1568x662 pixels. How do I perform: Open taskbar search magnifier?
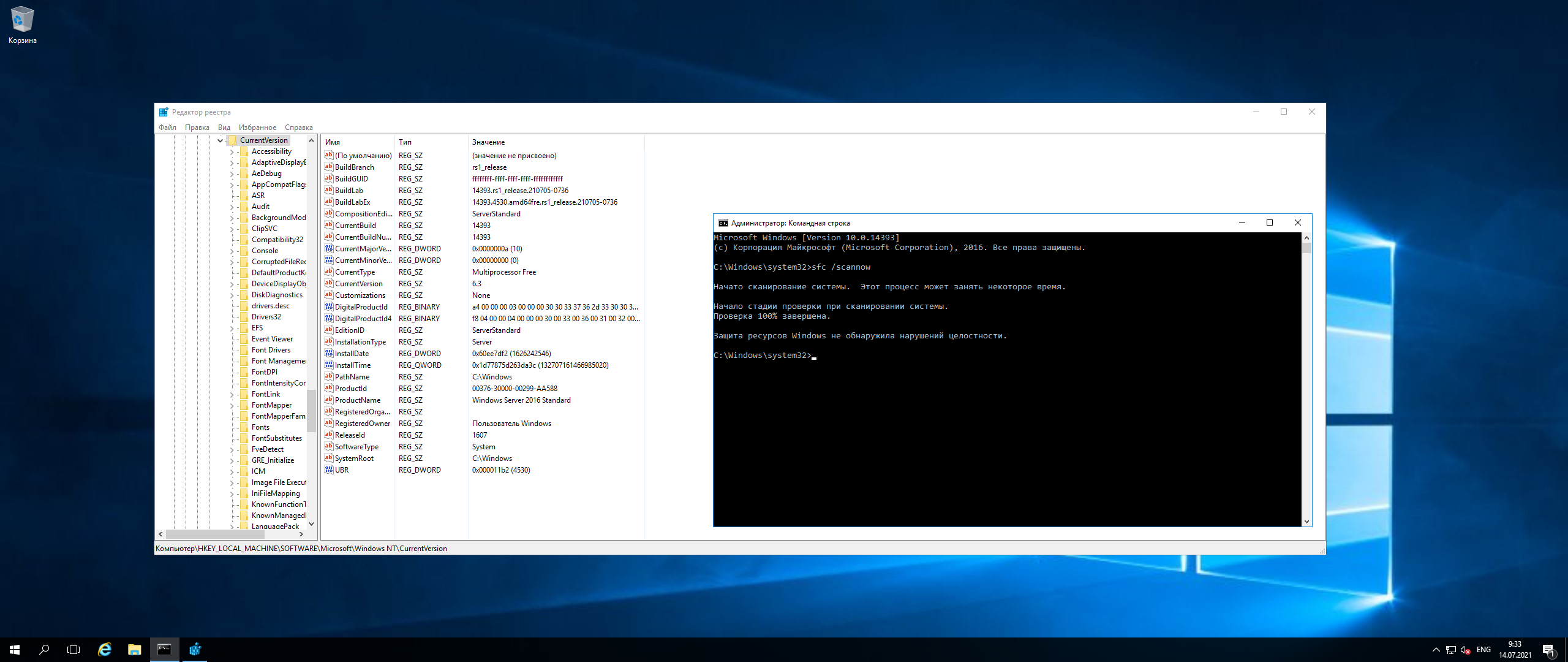pos(44,650)
